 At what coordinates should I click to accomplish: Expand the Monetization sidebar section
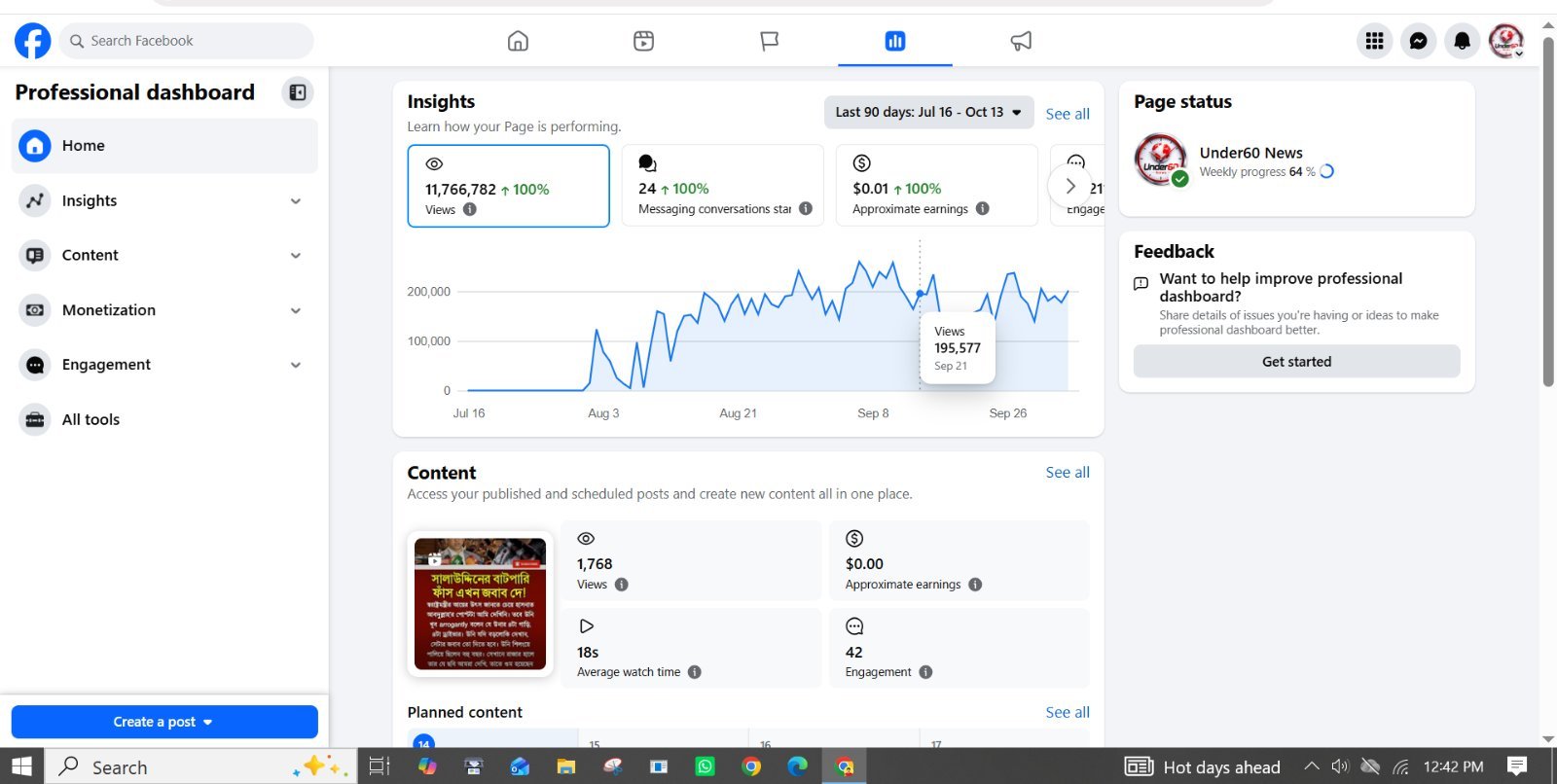pos(164,310)
